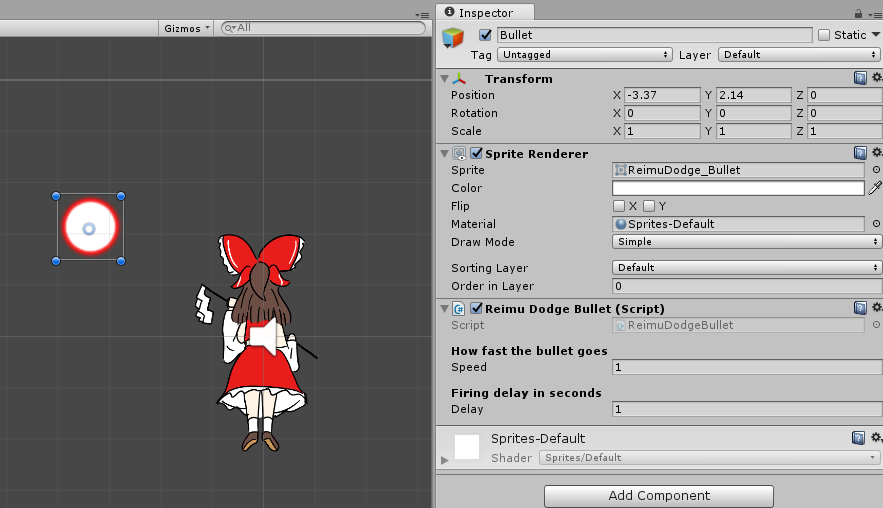883x508 pixels.
Task: Click the Scale Y field
Action: click(x=753, y=131)
